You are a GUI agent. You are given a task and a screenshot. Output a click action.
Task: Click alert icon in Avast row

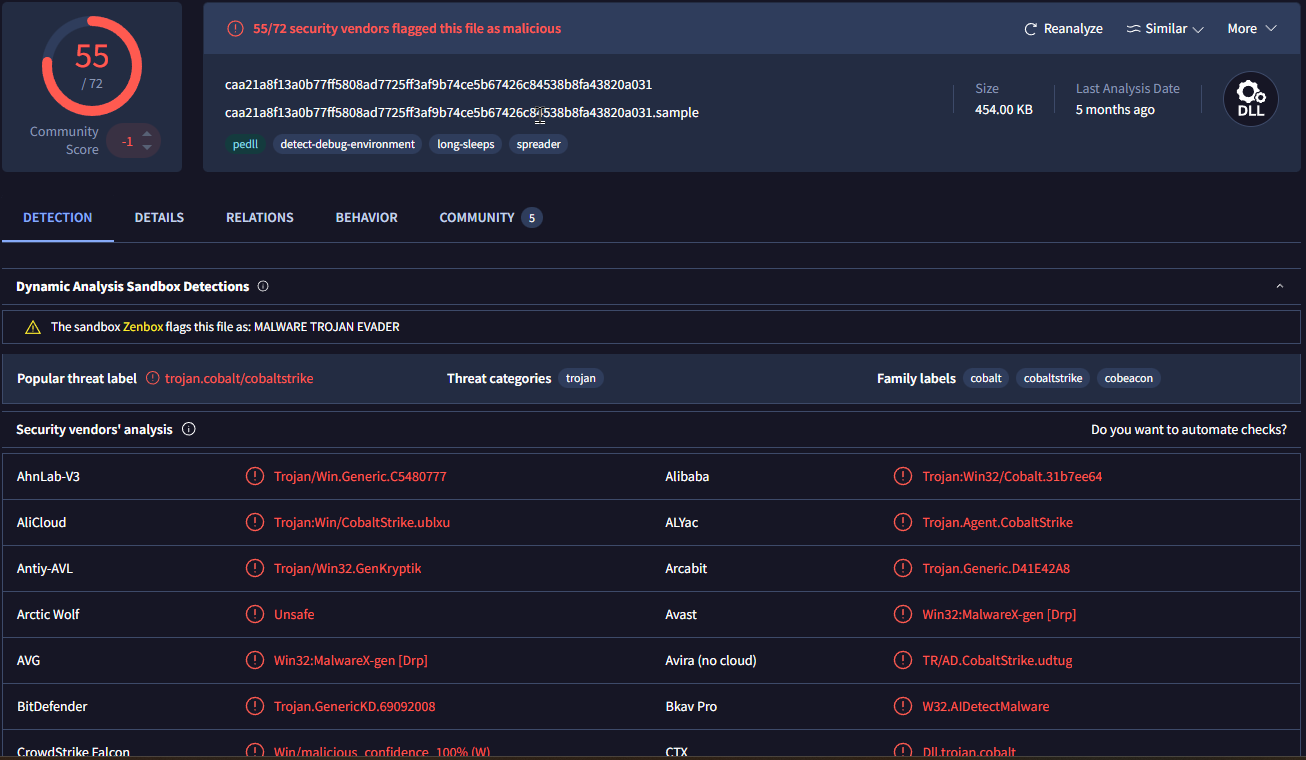click(x=903, y=614)
